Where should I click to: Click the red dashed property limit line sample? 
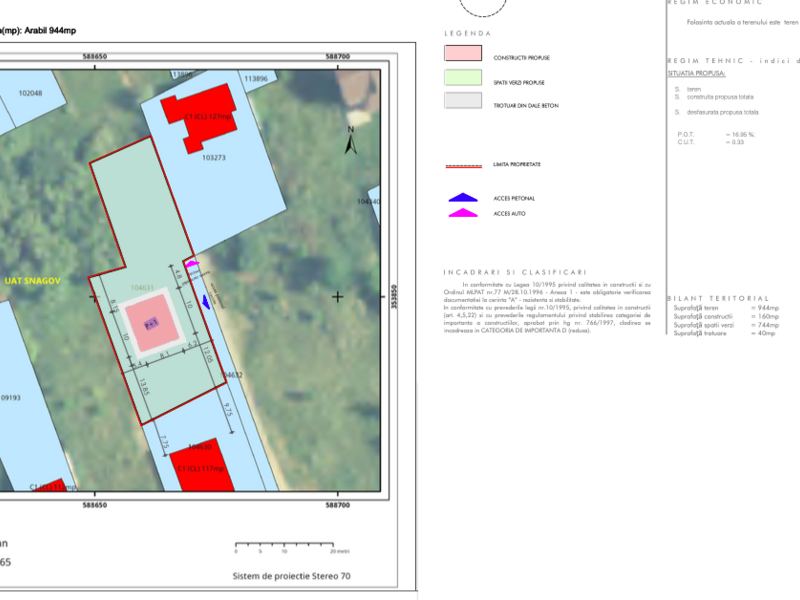pyautogui.click(x=463, y=166)
